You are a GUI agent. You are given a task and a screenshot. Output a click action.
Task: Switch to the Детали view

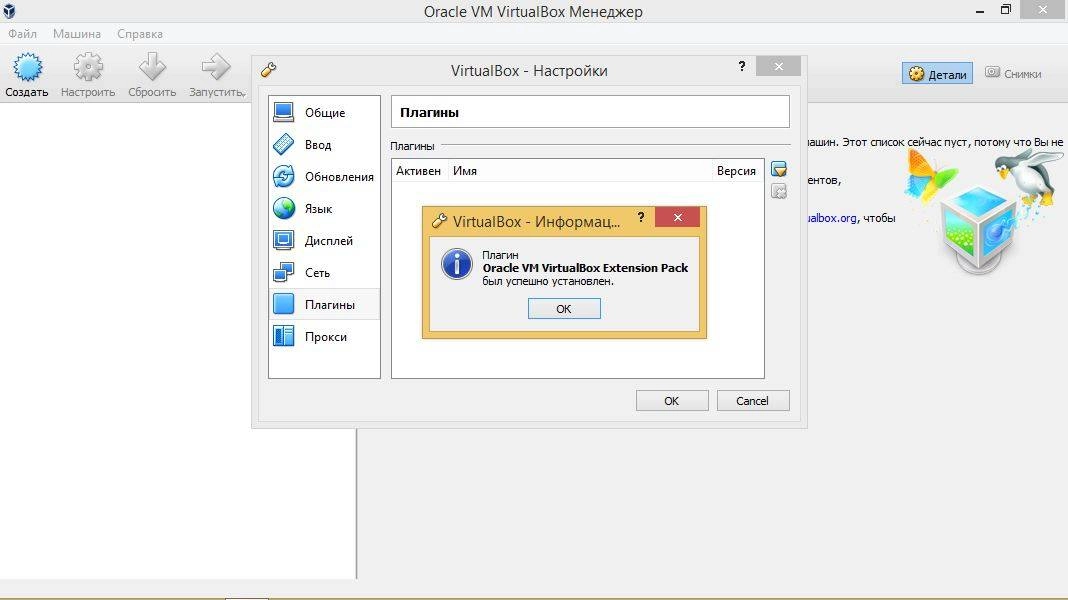click(937, 74)
